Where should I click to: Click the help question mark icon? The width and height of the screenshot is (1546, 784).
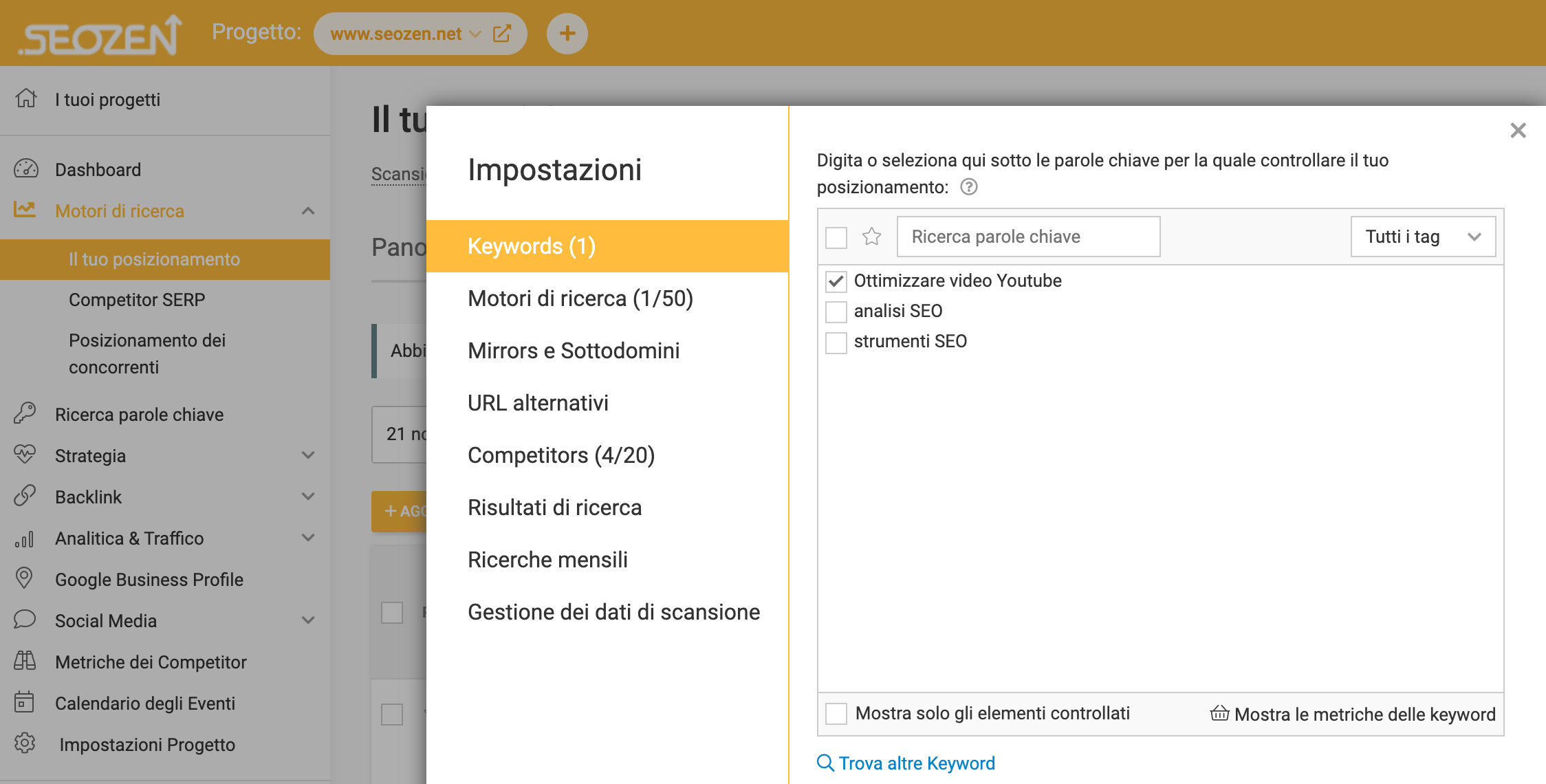click(x=969, y=186)
